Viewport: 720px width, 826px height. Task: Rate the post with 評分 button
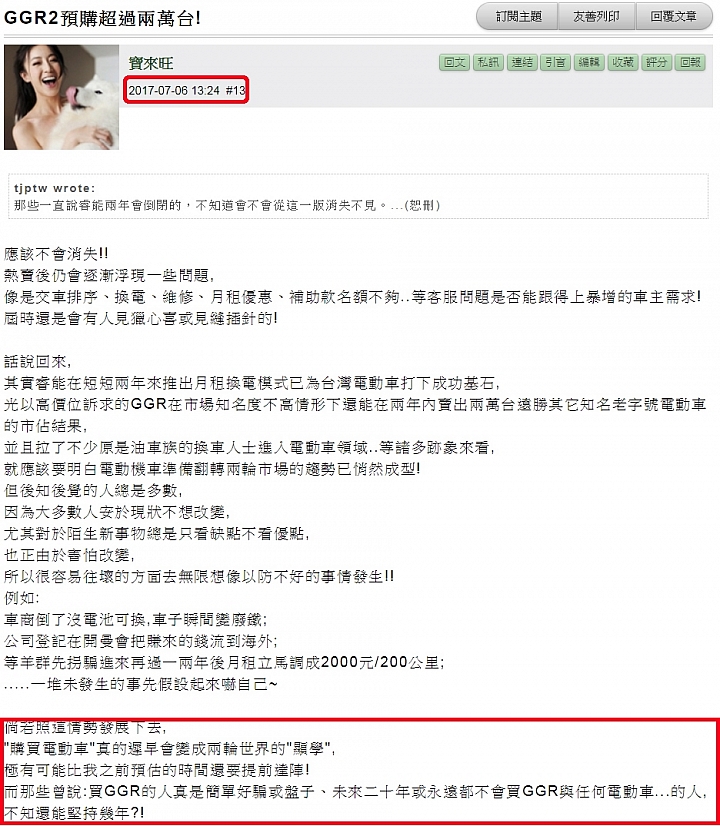click(656, 63)
